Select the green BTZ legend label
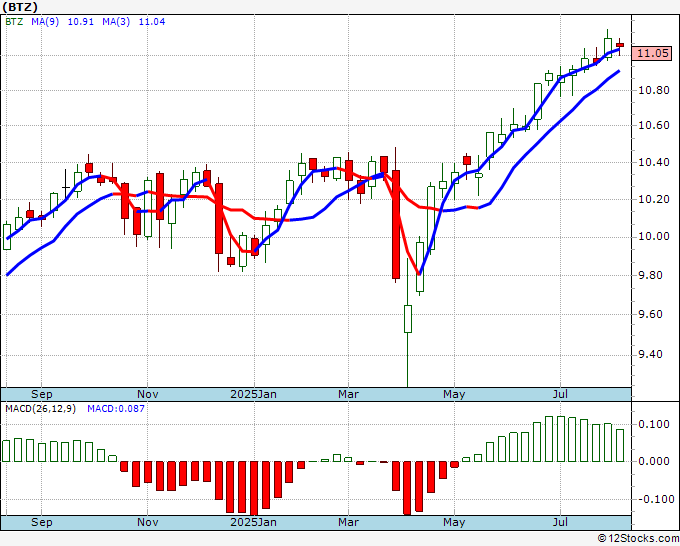 click(14, 22)
